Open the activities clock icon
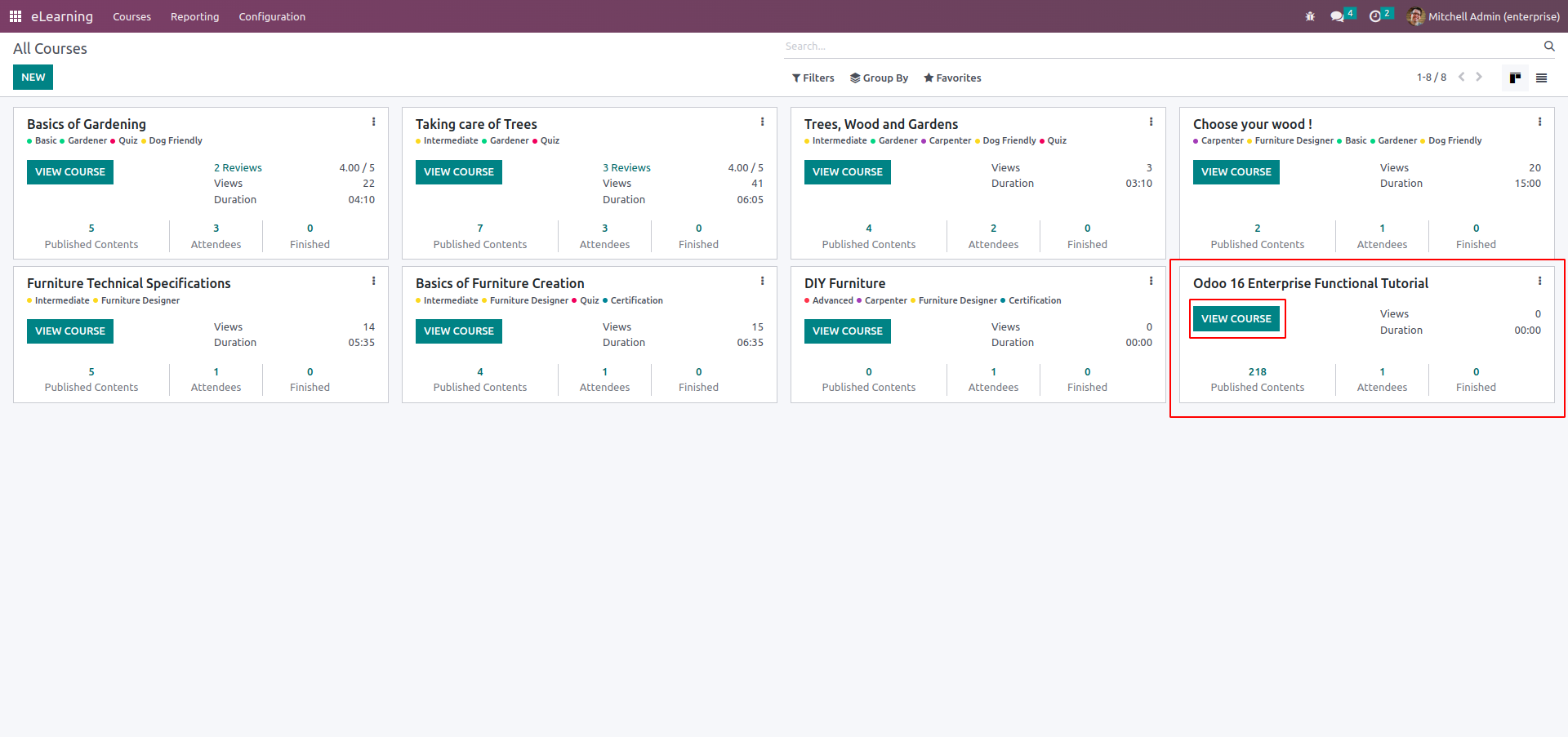This screenshot has width=1568, height=737. coord(1375,16)
